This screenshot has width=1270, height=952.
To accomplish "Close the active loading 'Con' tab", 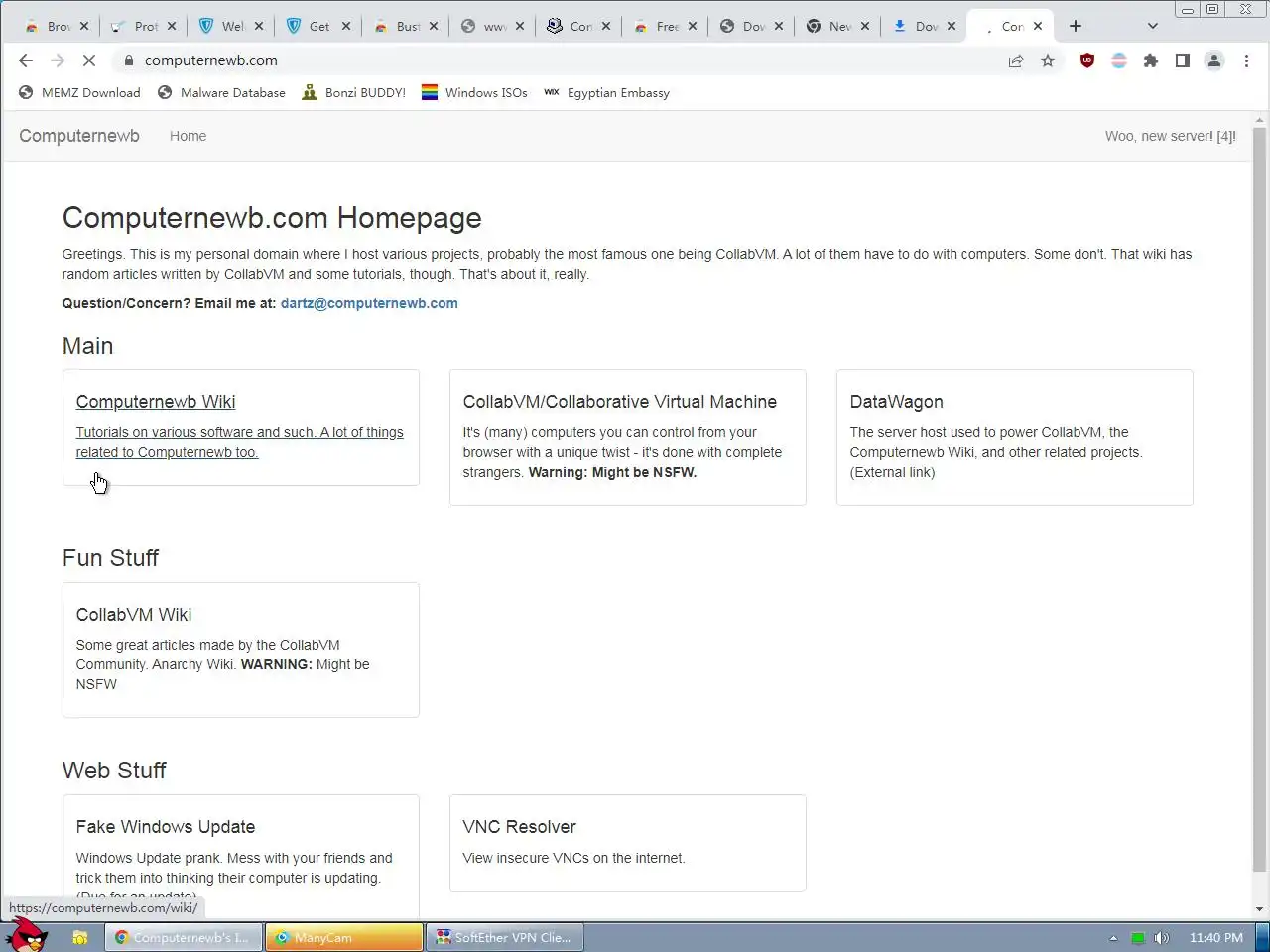I will (x=1038, y=26).
